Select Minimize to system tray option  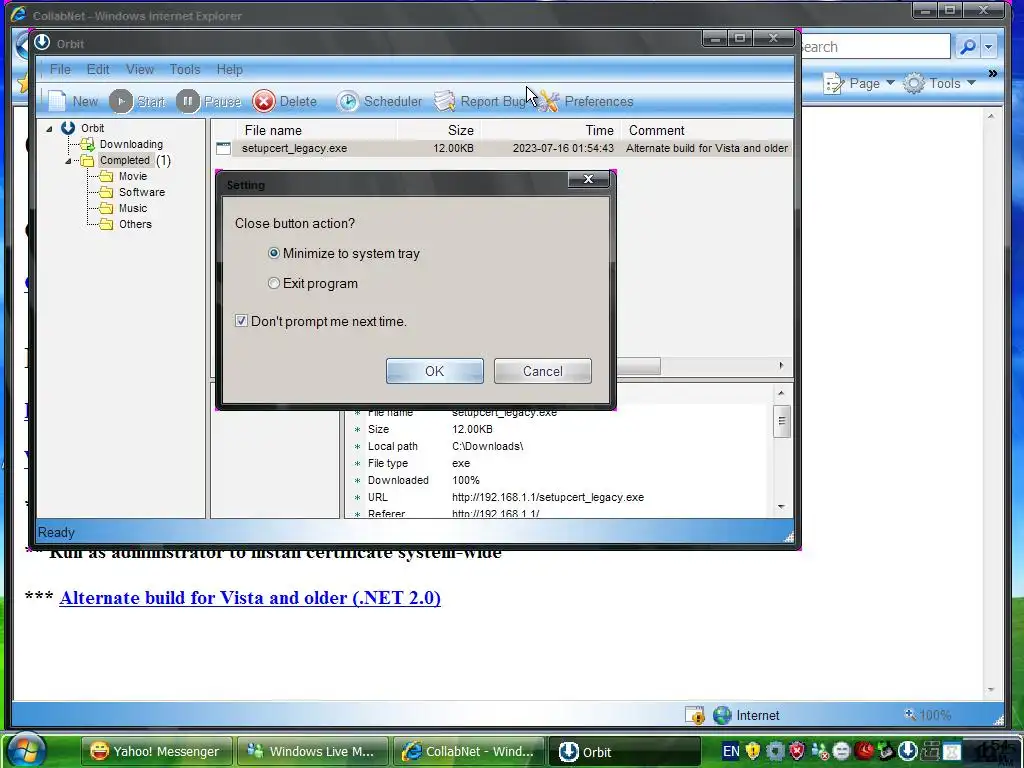(344, 253)
